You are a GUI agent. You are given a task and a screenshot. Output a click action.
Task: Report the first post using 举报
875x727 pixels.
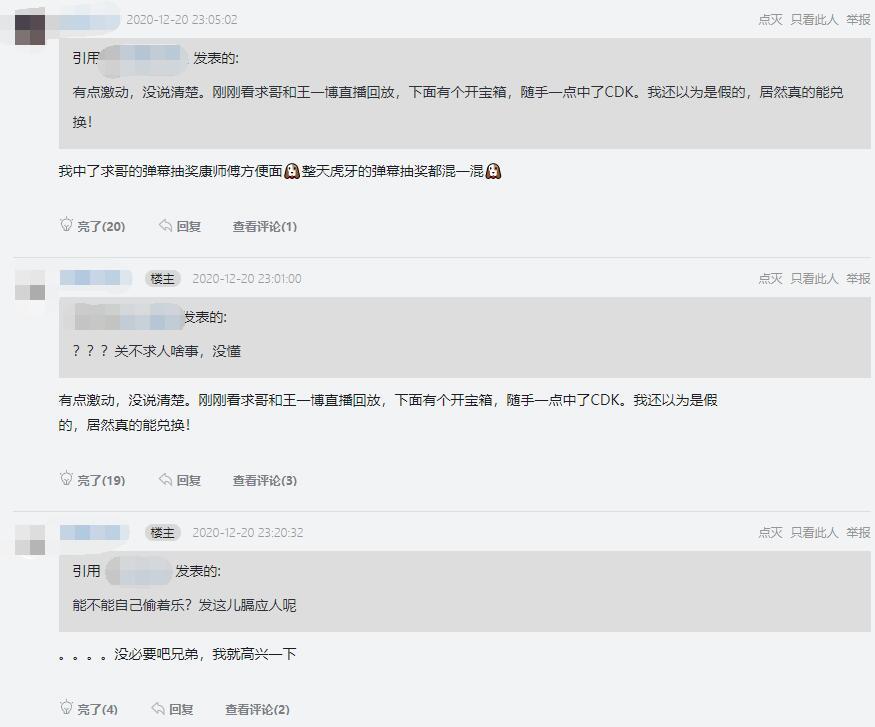pos(858,20)
